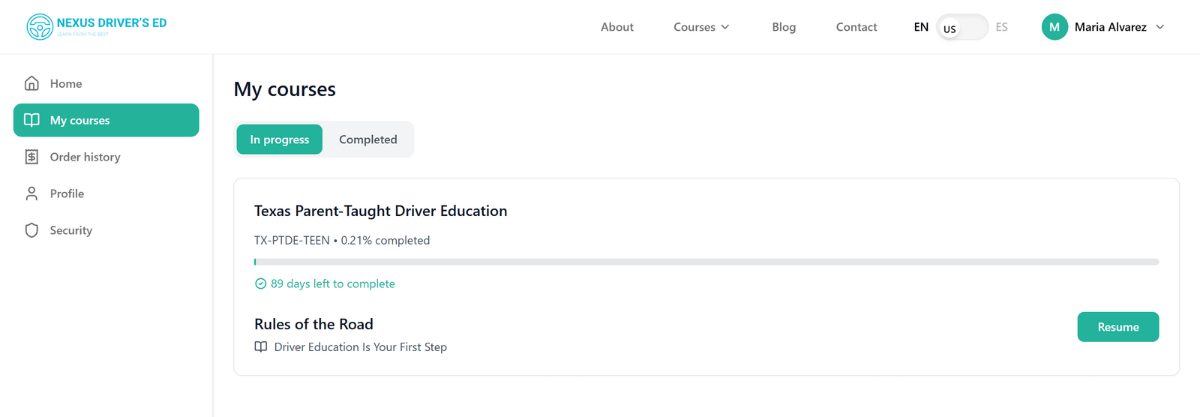Click the My courses page heading
This screenshot has width=1200, height=417.
tap(284, 89)
